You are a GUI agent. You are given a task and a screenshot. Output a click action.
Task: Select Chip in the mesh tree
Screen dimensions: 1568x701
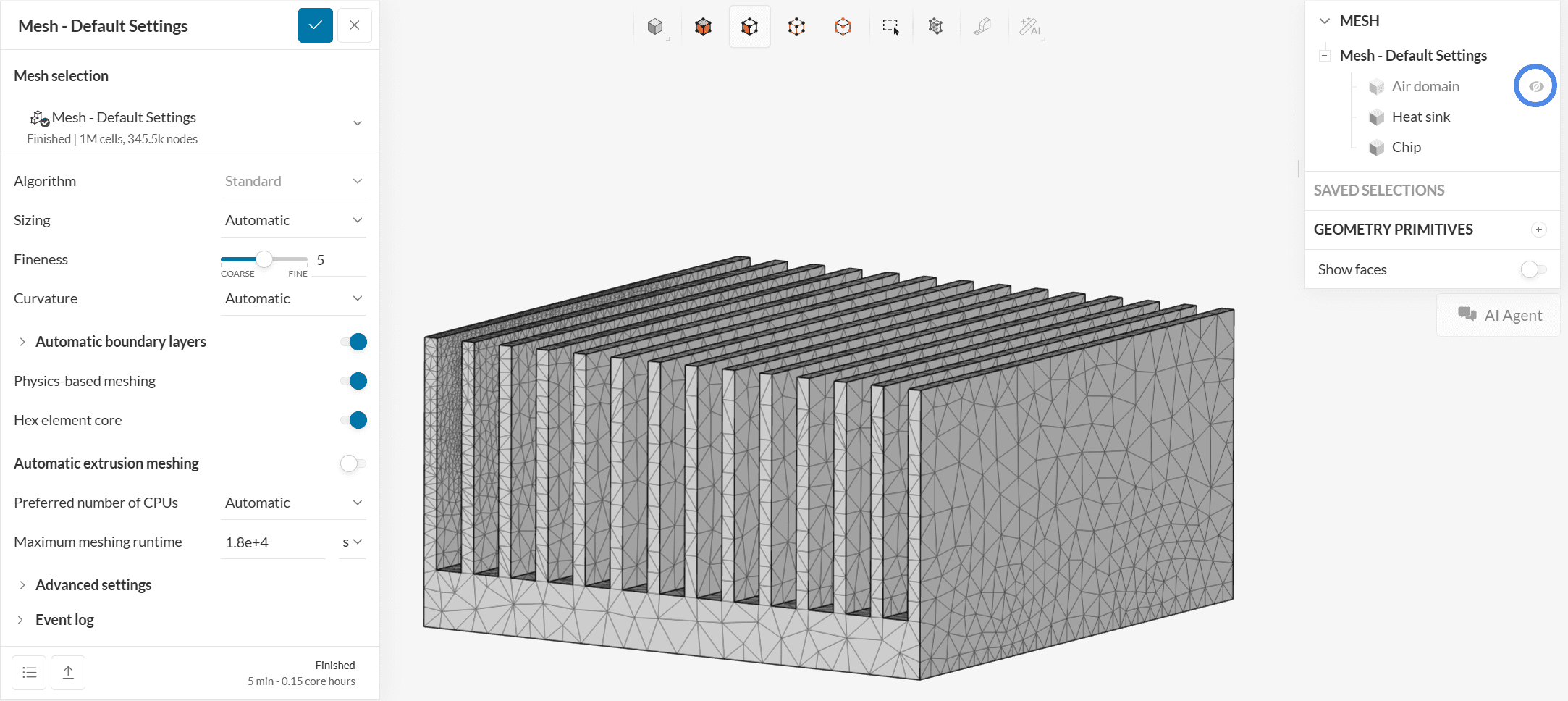coord(1406,147)
